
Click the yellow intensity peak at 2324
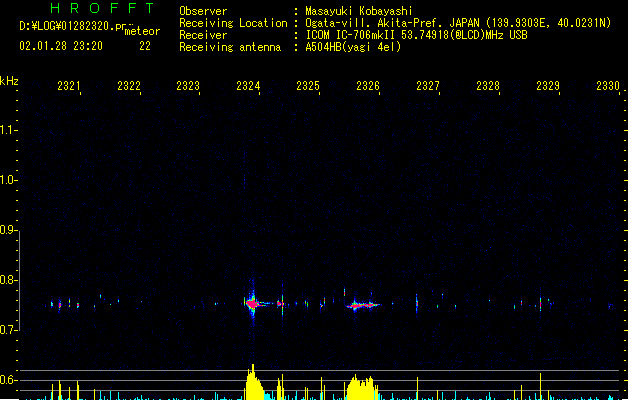coord(254,383)
